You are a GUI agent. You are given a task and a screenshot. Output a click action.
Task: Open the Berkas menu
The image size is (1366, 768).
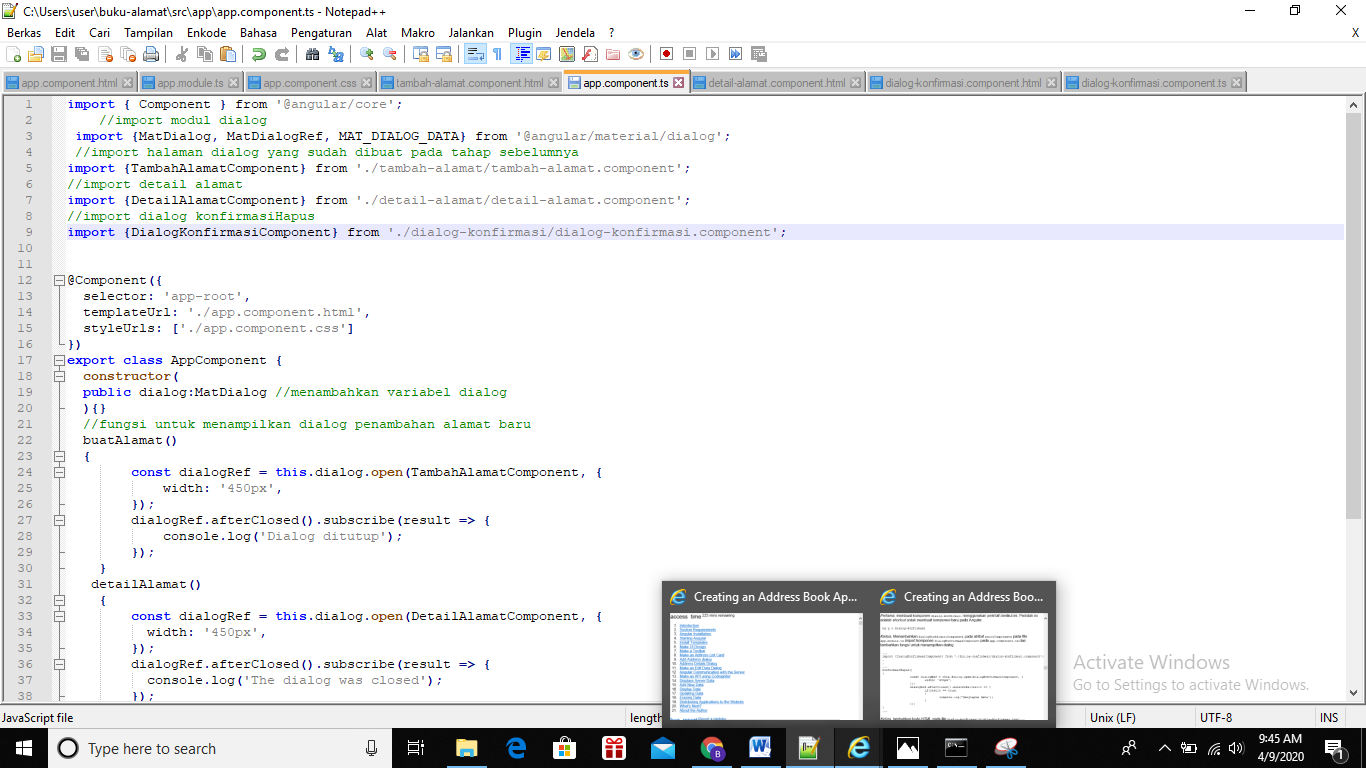click(24, 33)
